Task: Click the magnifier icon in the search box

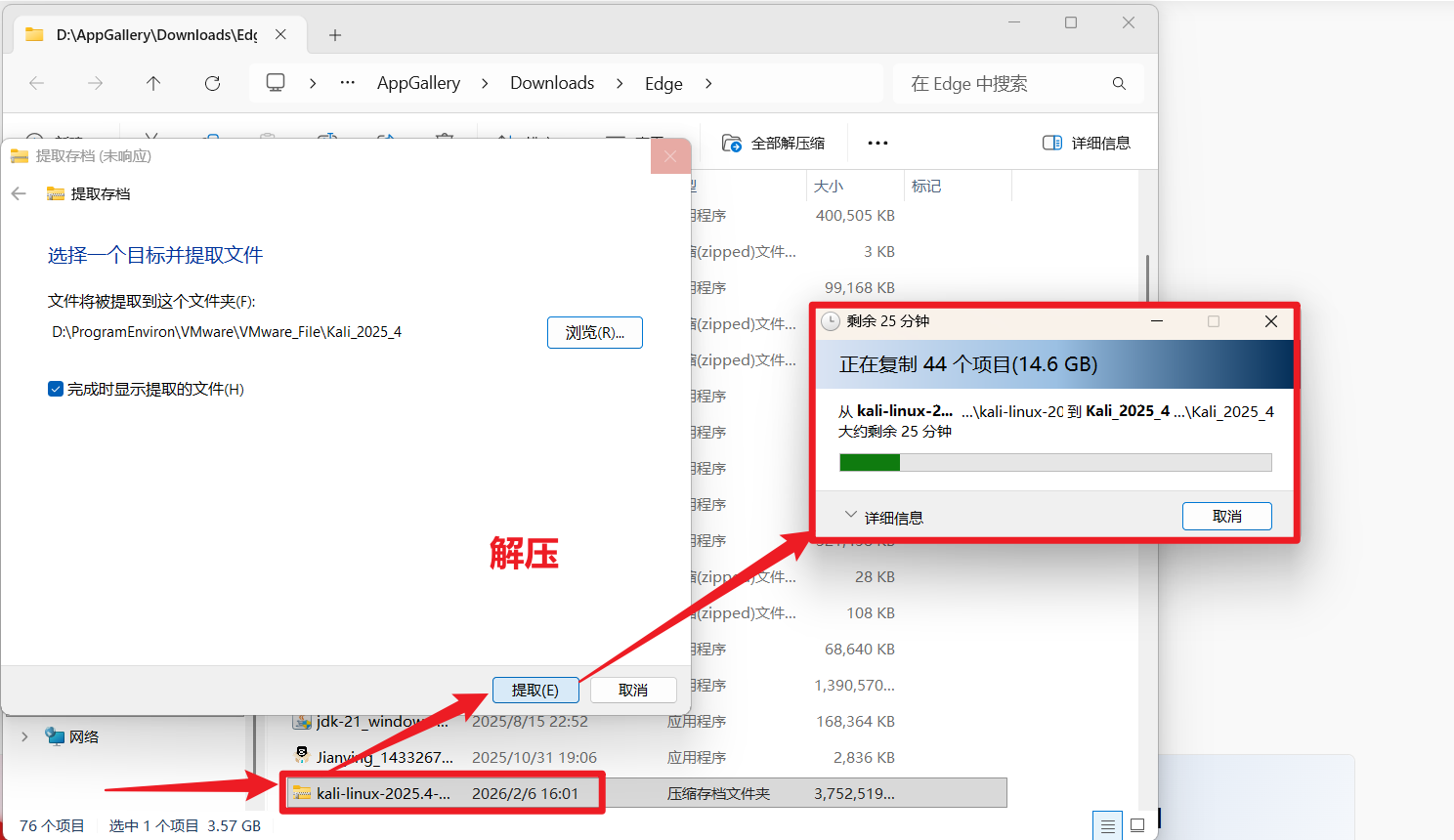Action: [1119, 84]
